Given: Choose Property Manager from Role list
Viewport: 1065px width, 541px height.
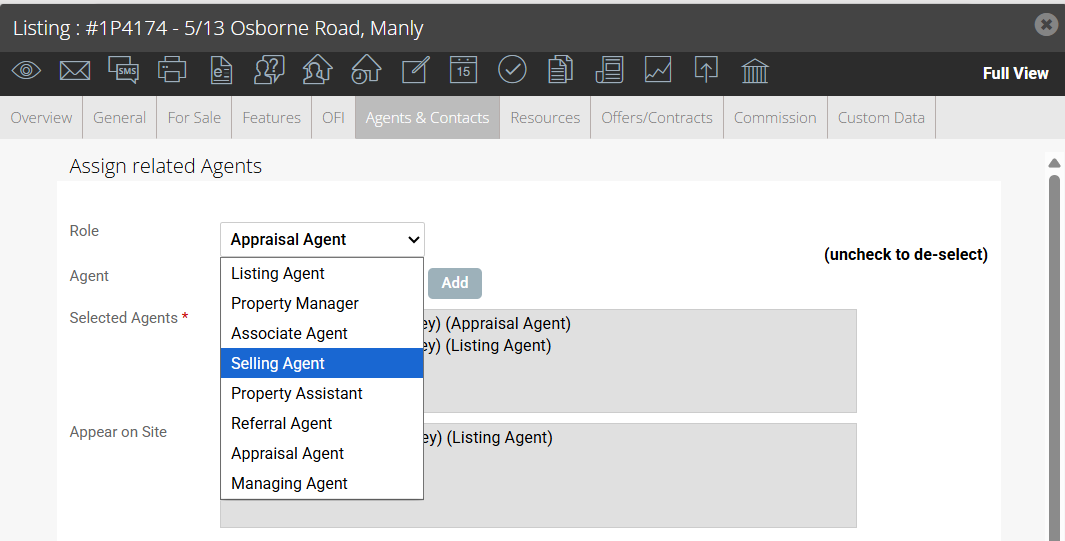Looking at the screenshot, I should 322,303.
